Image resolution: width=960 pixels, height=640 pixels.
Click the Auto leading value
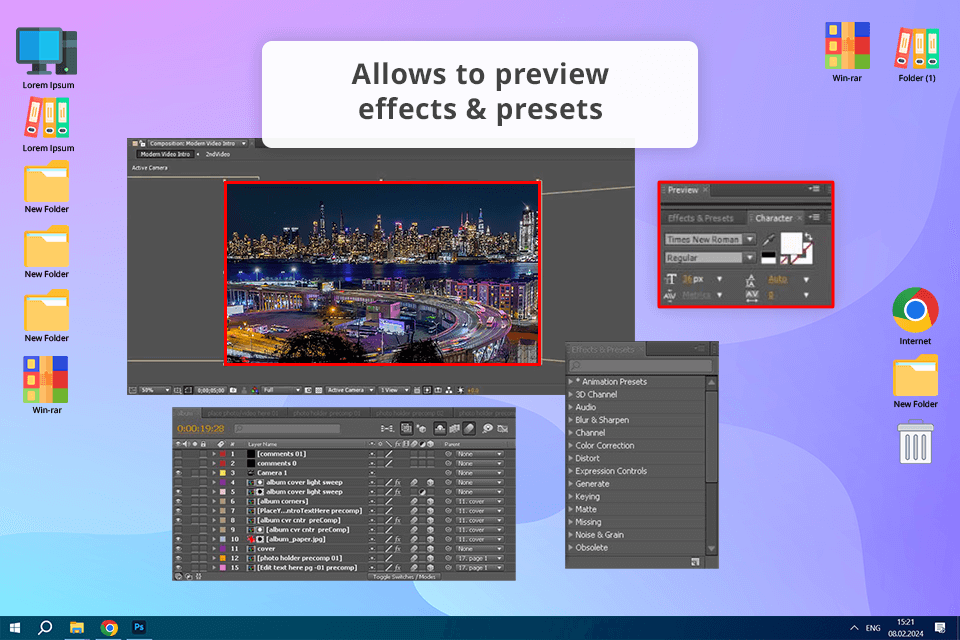point(778,279)
